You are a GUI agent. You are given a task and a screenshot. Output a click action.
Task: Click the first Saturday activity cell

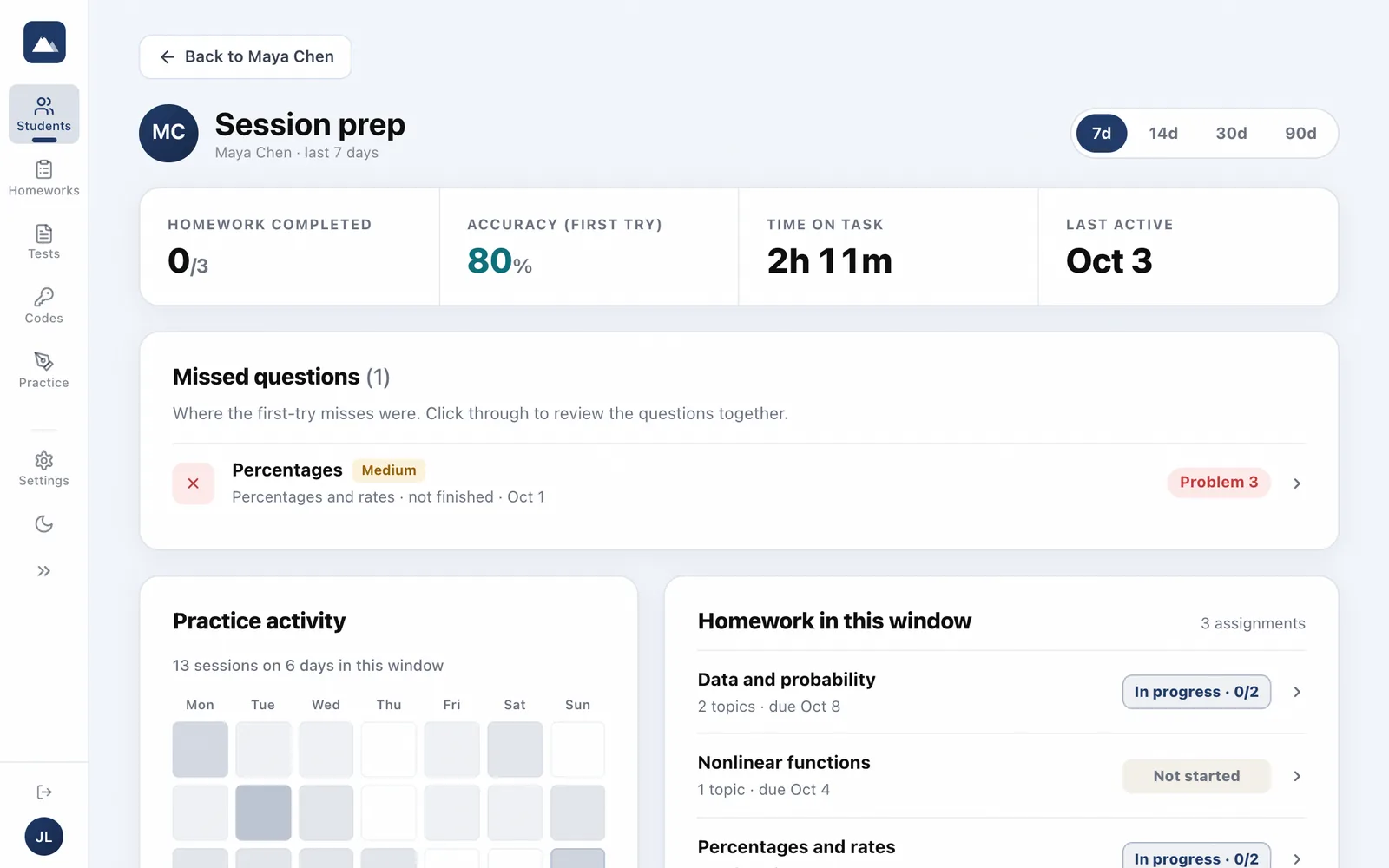coord(515,749)
